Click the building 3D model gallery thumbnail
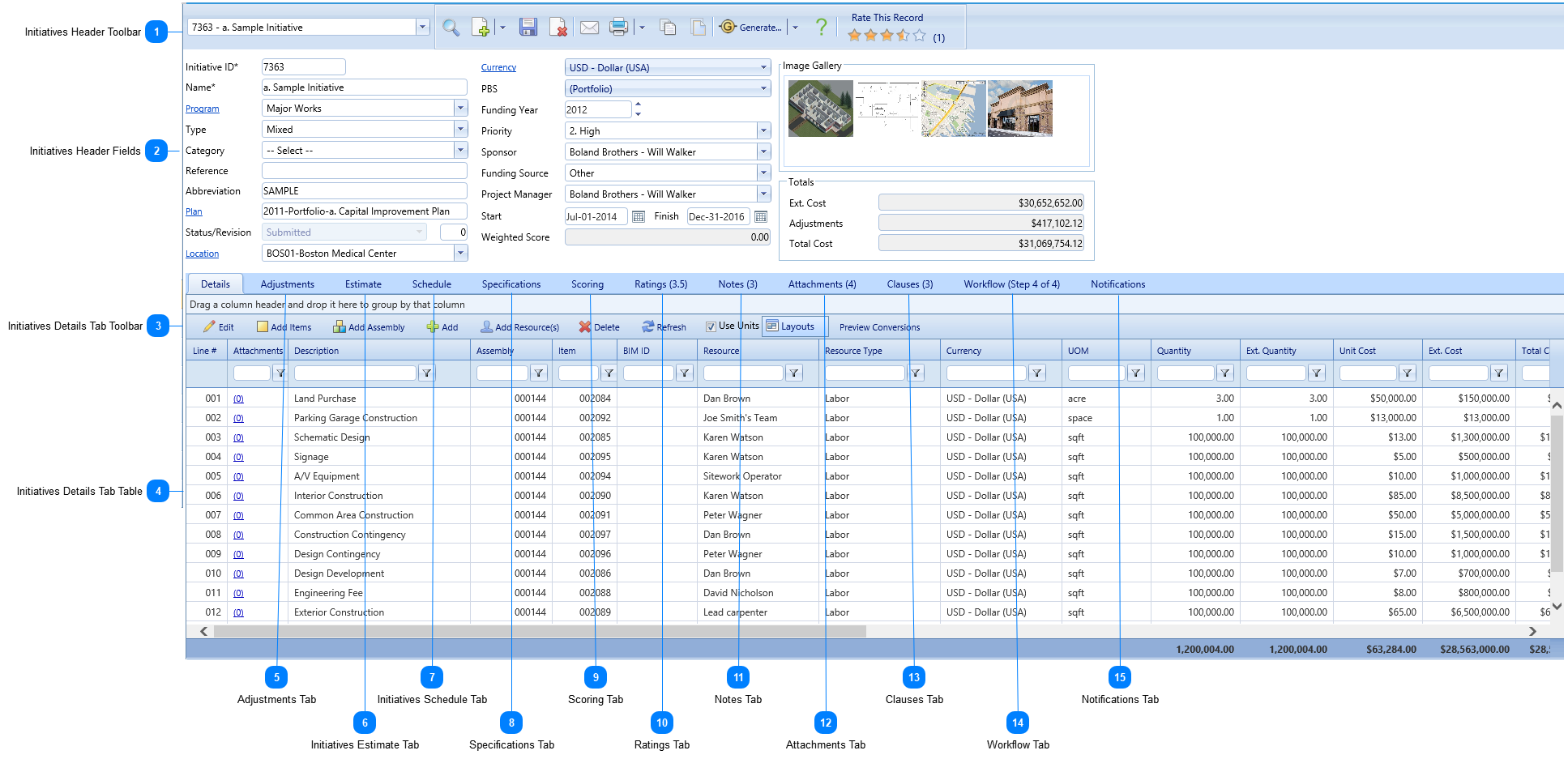Viewport: 1568px width, 759px height. tap(821, 109)
